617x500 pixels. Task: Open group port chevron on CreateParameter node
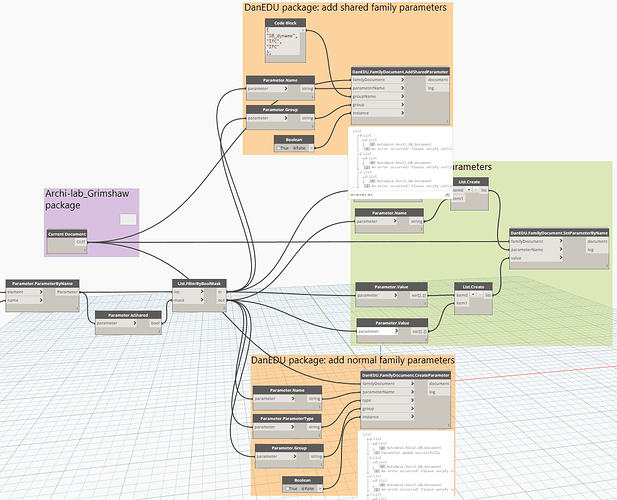[x=412, y=408]
